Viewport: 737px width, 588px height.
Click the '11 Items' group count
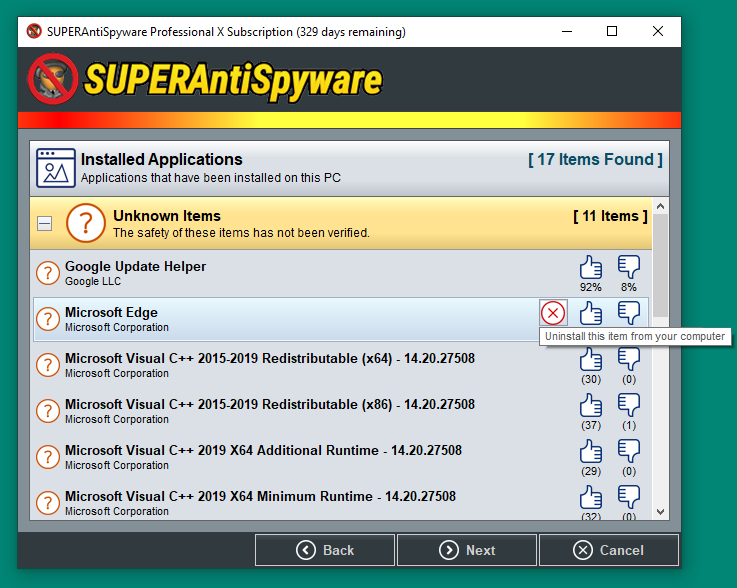610,216
